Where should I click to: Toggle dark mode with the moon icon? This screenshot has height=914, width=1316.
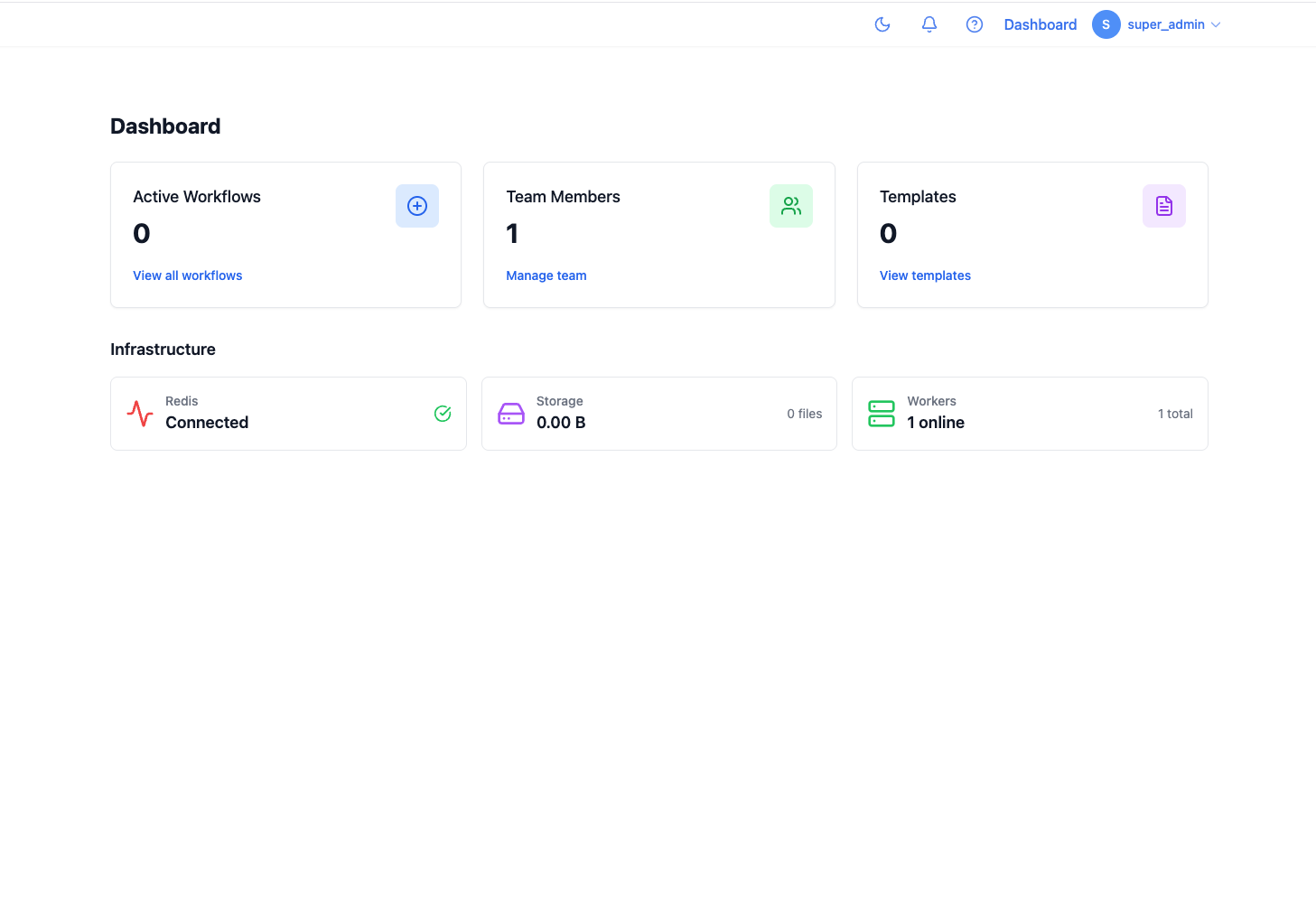click(x=882, y=24)
